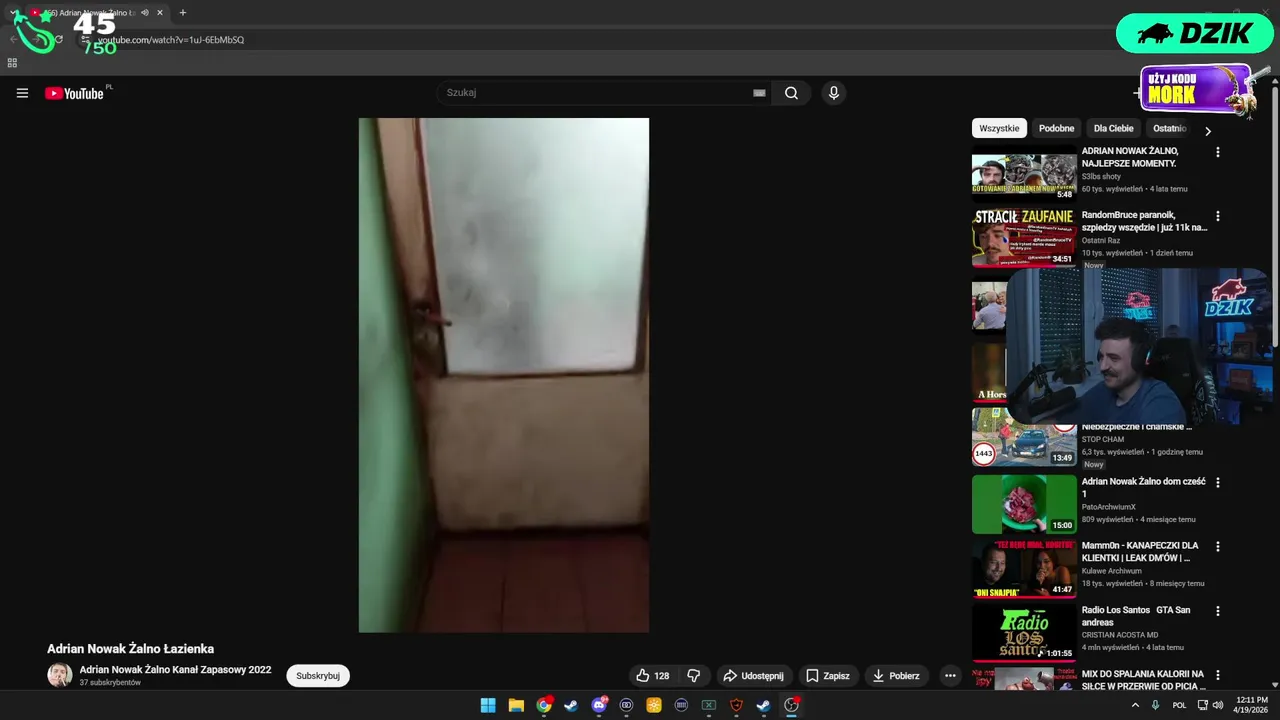Open title RandomBruce paranoik, szpiedzy wszędzie
The width and height of the screenshot is (1280, 720).
pos(1144,221)
